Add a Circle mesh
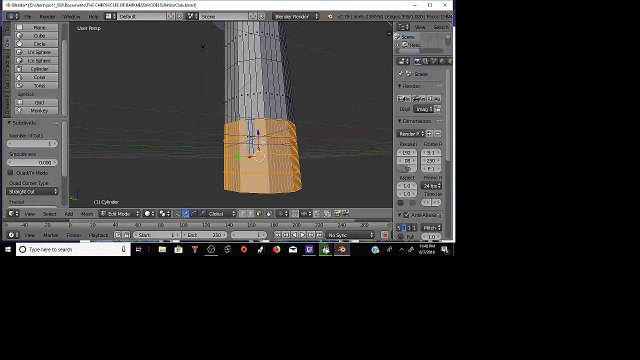Screen dimensions: 640x360 point(36,44)
